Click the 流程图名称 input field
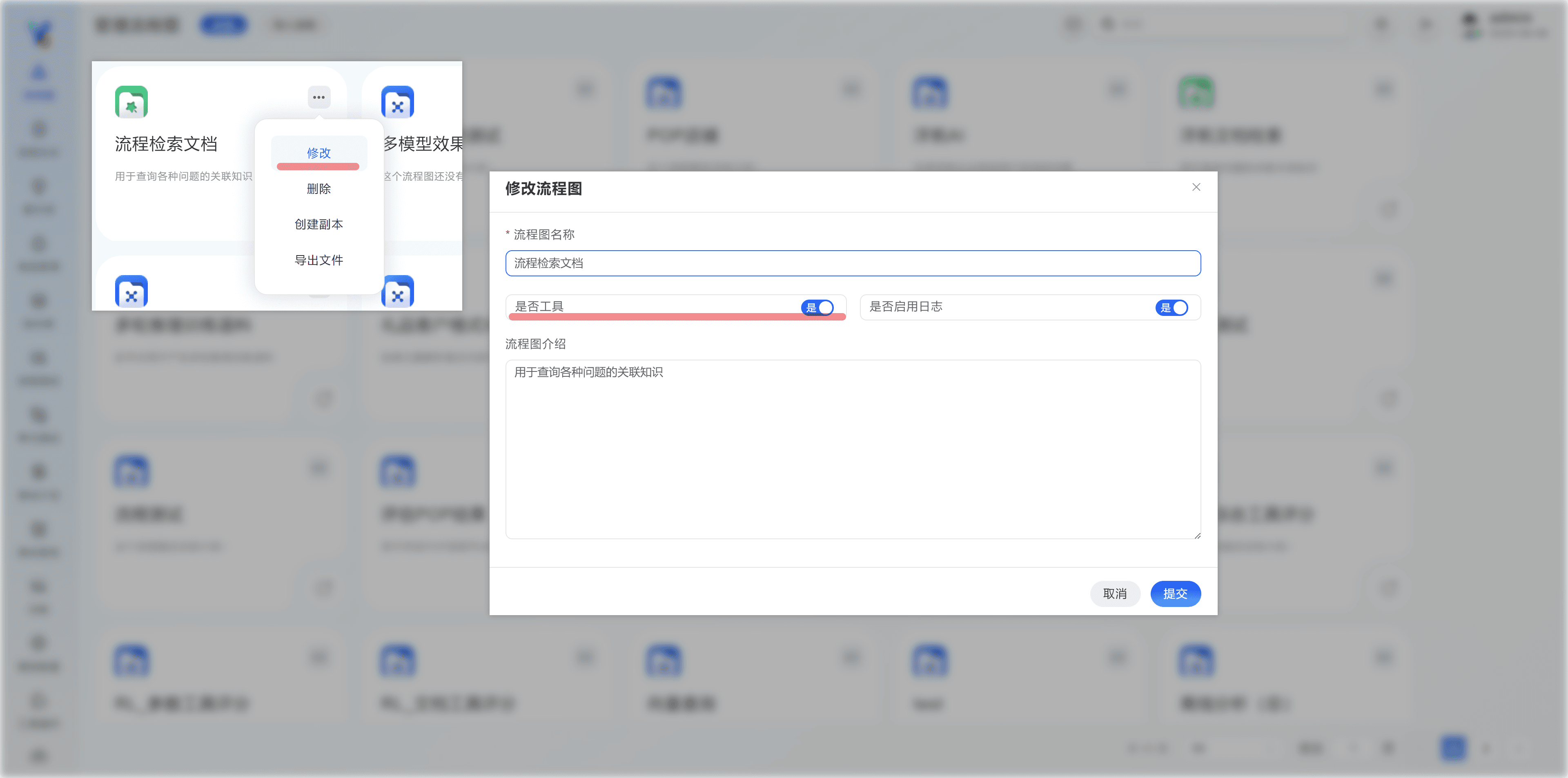The width and height of the screenshot is (1568, 778). (852, 263)
